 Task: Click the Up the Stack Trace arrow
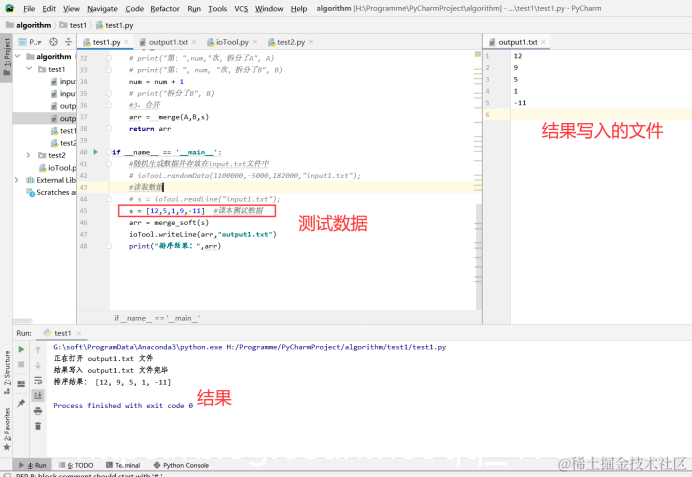pos(38,350)
